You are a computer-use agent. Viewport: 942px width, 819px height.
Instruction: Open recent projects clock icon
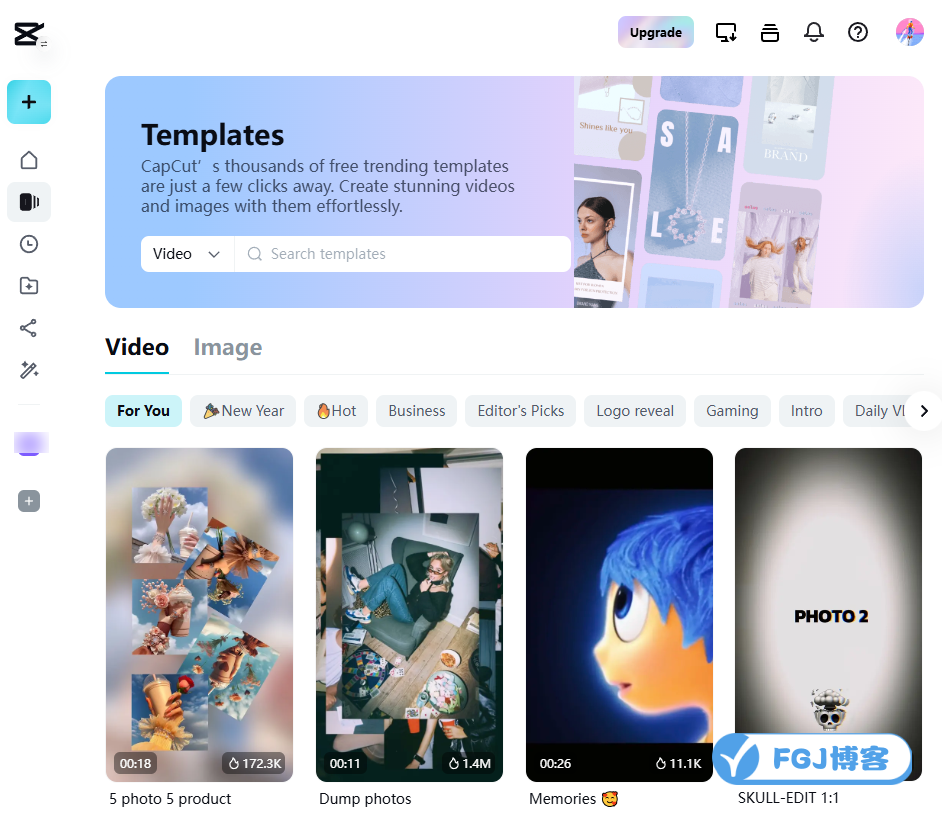pos(29,244)
